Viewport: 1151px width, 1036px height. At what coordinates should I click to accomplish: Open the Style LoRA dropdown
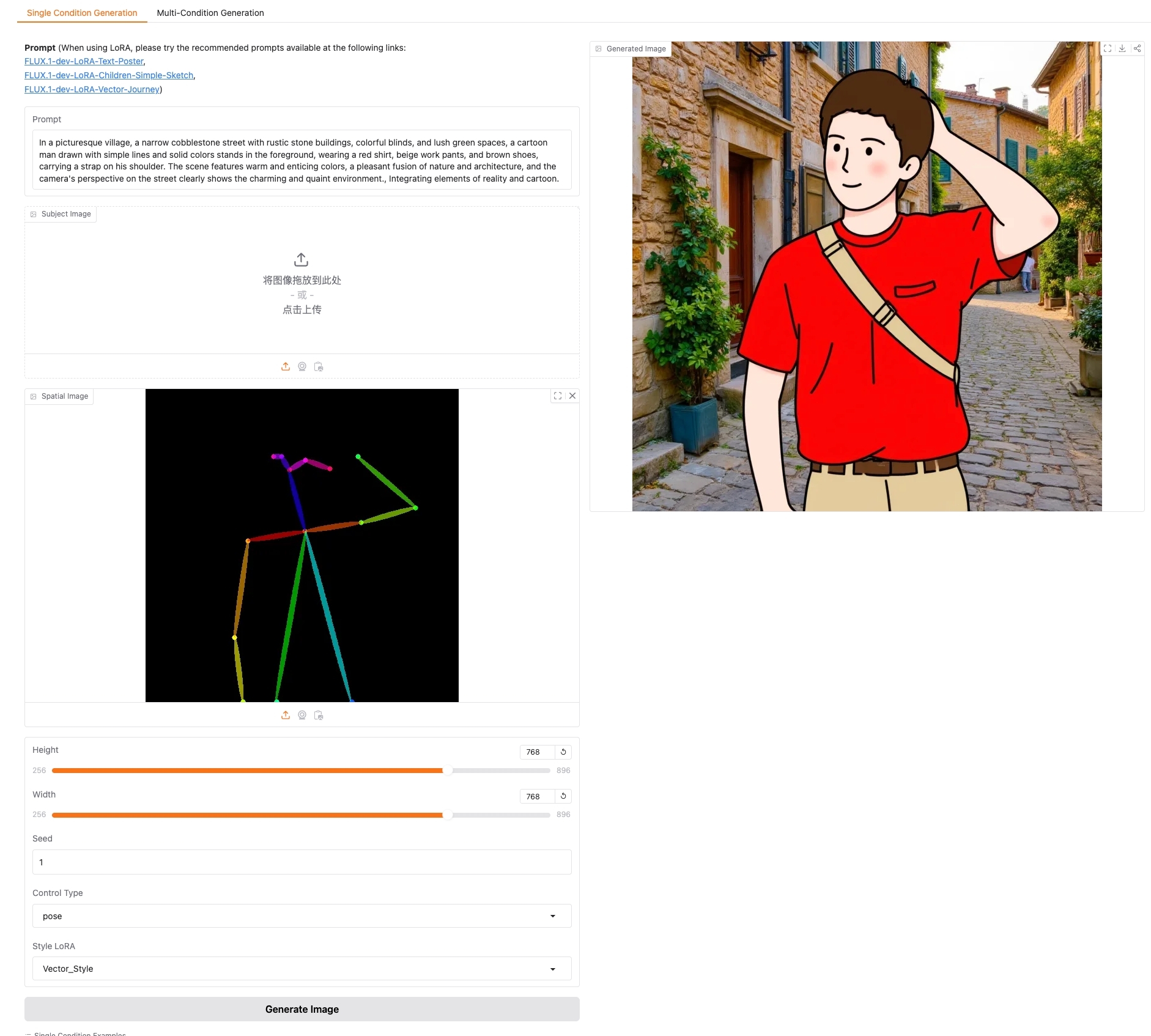302,968
